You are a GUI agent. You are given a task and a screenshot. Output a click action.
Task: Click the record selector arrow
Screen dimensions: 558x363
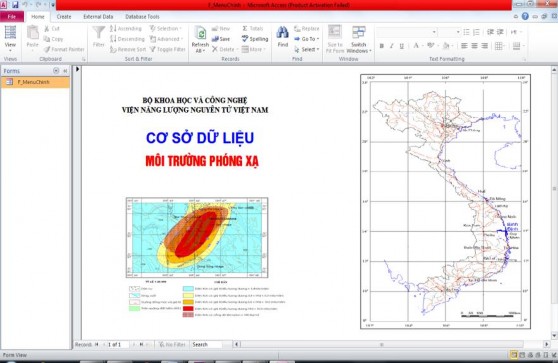[77, 69]
